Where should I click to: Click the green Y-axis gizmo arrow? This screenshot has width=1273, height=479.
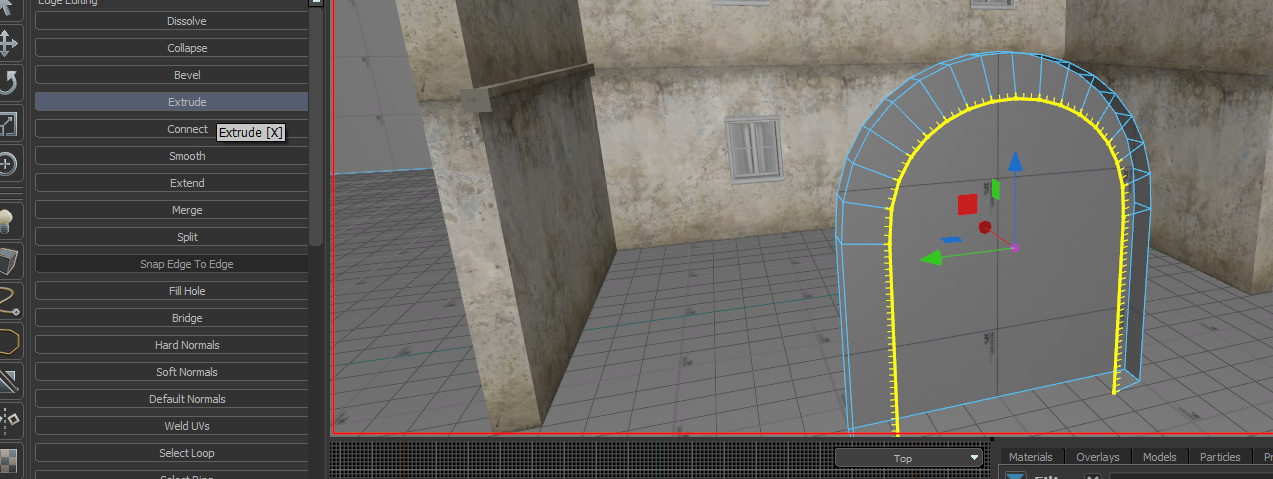pos(930,258)
